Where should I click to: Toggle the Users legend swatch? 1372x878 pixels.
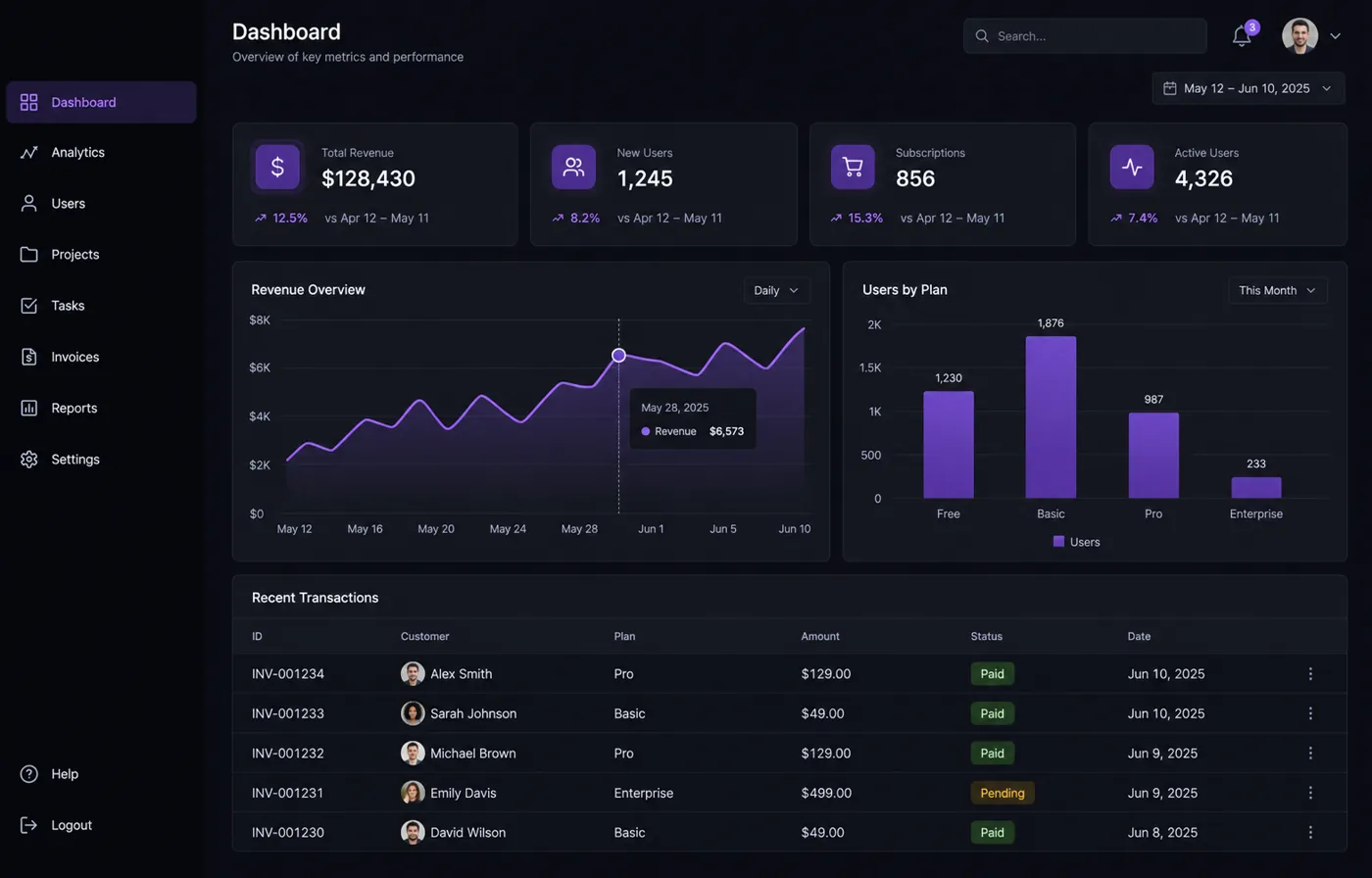tap(1058, 541)
